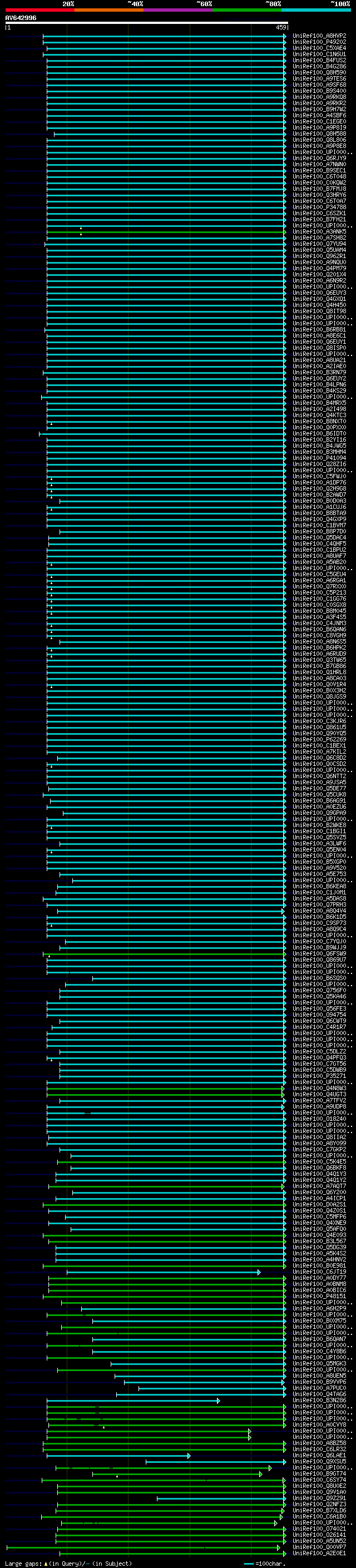Select label UniRef100_Q6RJY9

[319, 159]
